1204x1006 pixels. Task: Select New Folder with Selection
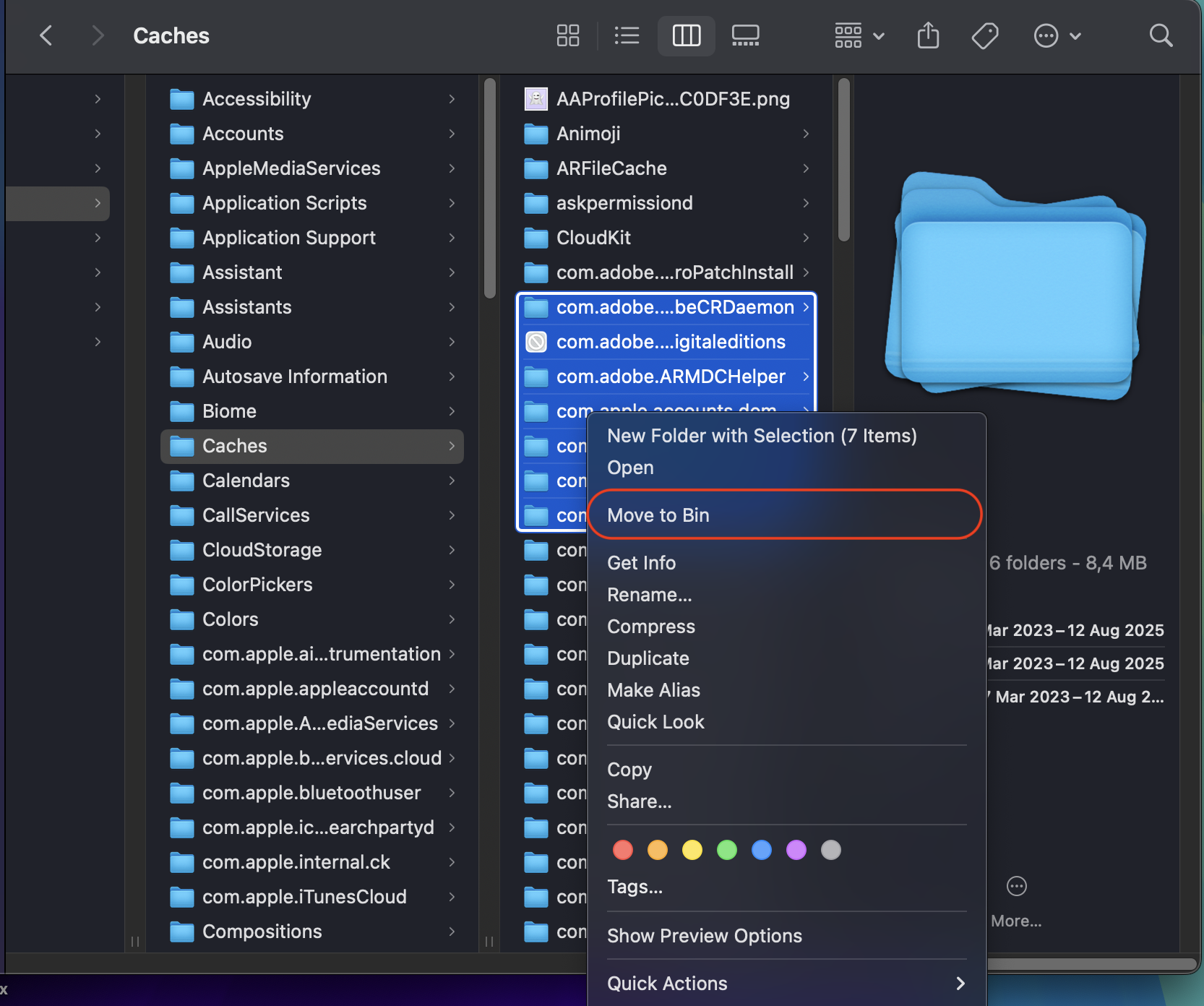click(762, 436)
